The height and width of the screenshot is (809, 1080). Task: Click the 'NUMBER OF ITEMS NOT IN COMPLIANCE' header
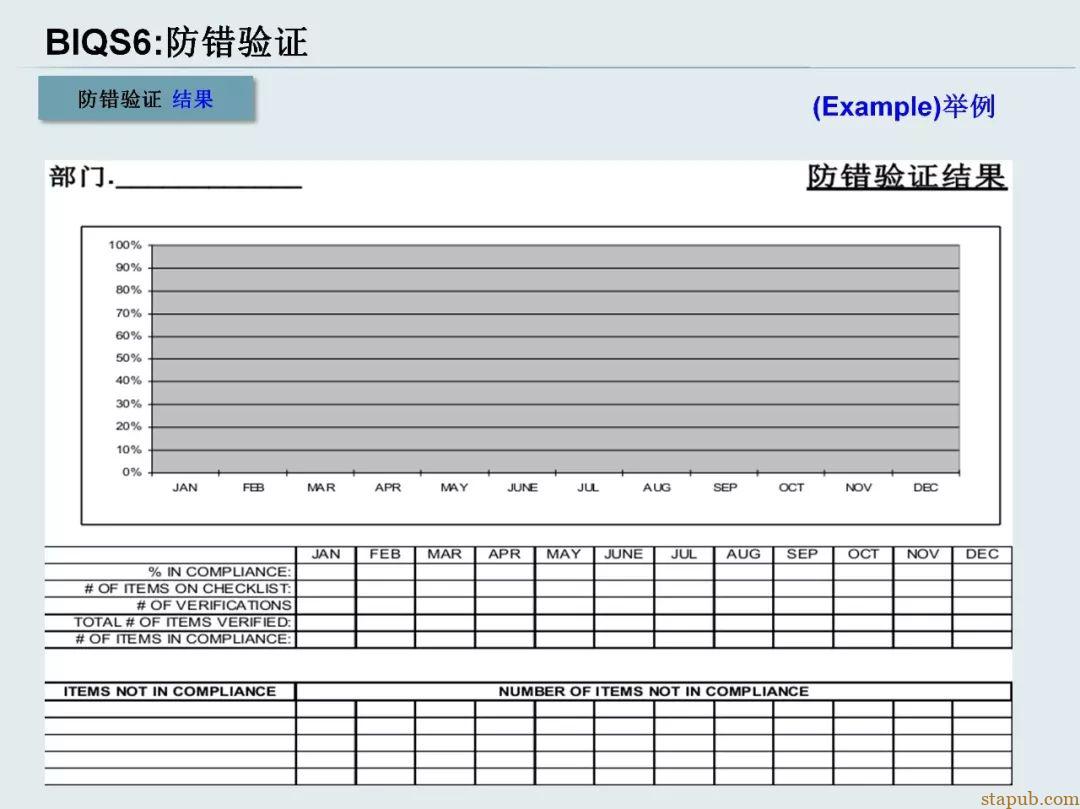[x=654, y=691]
